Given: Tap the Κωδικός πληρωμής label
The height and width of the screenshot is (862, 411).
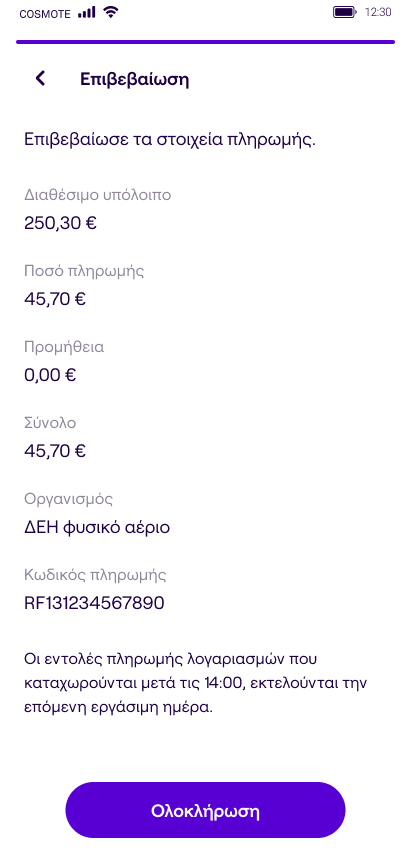Looking at the screenshot, I should click(95, 576).
